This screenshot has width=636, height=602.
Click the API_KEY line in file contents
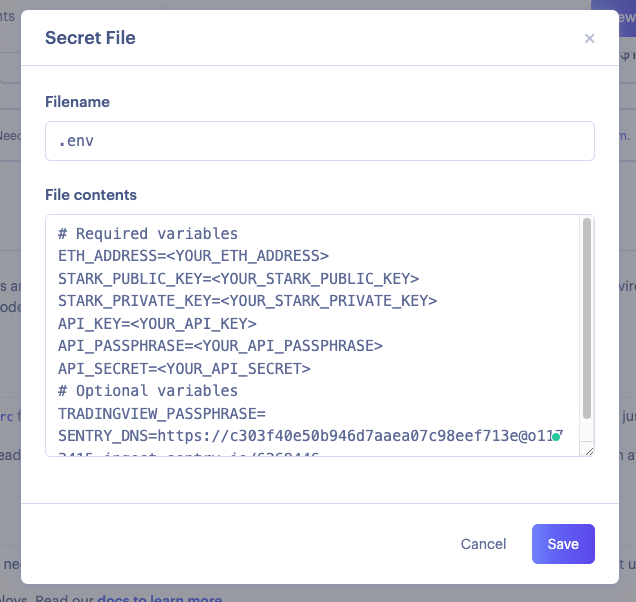157,324
